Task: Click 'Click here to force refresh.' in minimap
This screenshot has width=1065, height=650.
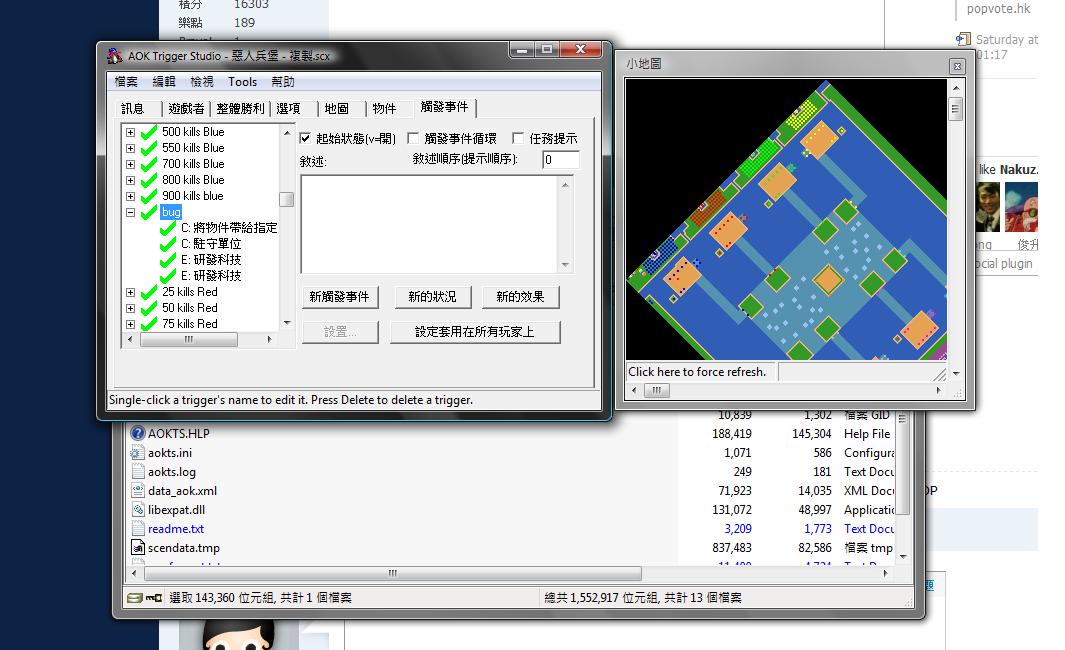Action: [698, 372]
